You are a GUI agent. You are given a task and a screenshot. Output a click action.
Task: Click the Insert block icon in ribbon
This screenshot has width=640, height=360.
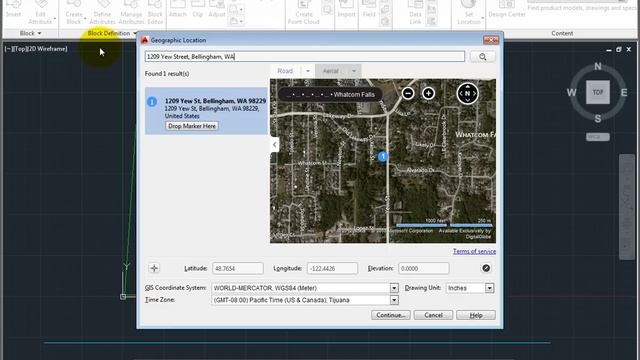[x=13, y=9]
